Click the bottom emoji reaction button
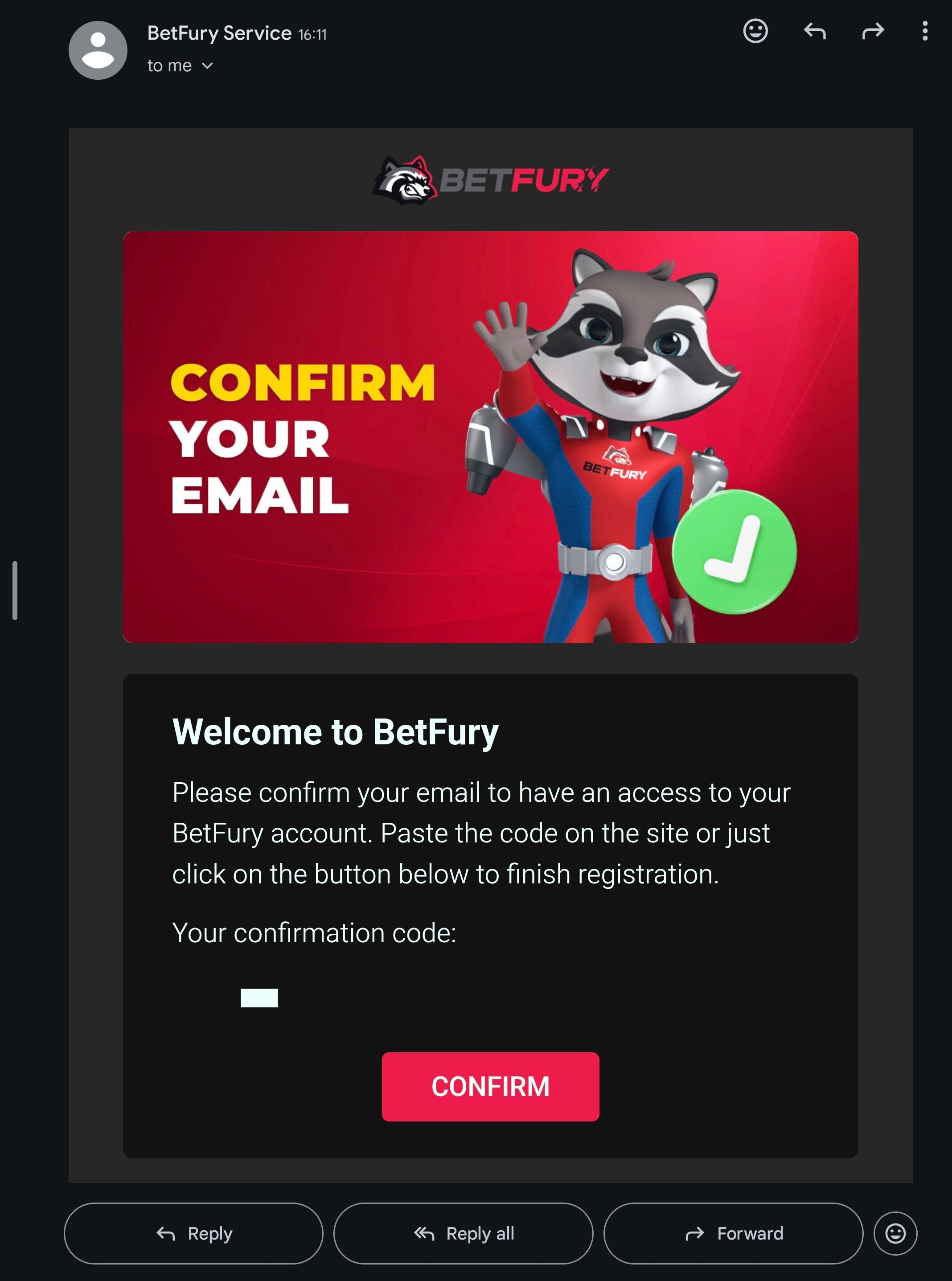 [x=895, y=1233]
